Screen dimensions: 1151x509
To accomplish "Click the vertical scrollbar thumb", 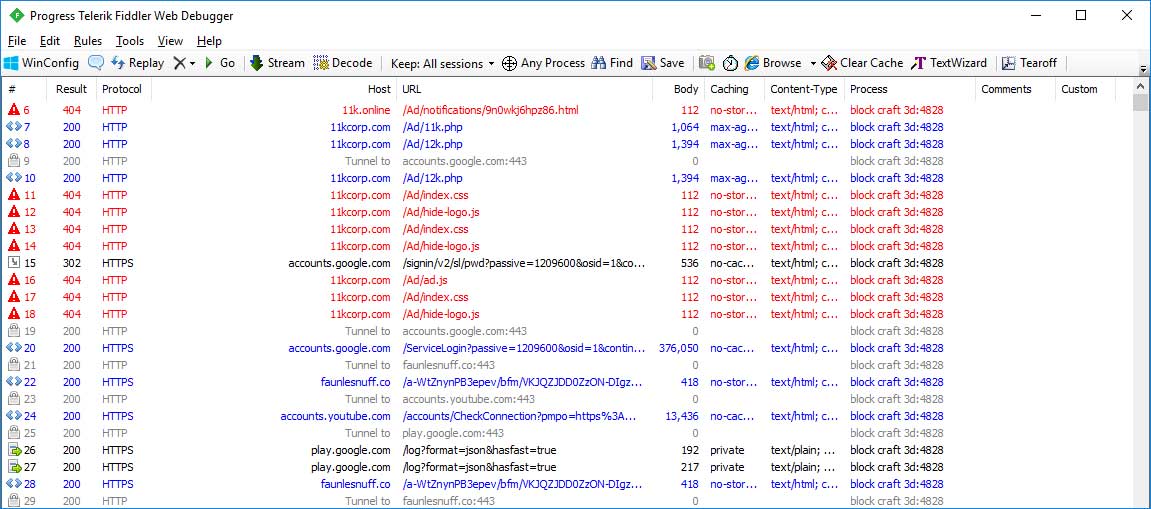I will pyautogui.click(x=1140, y=102).
